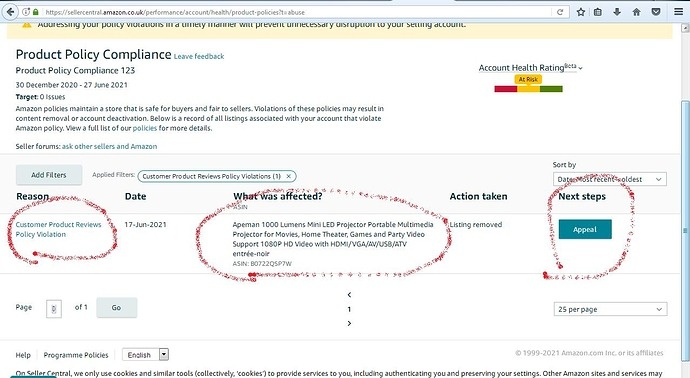The height and width of the screenshot is (378, 690).
Task: Open Programme Policies footer link
Action: pyautogui.click(x=76, y=355)
